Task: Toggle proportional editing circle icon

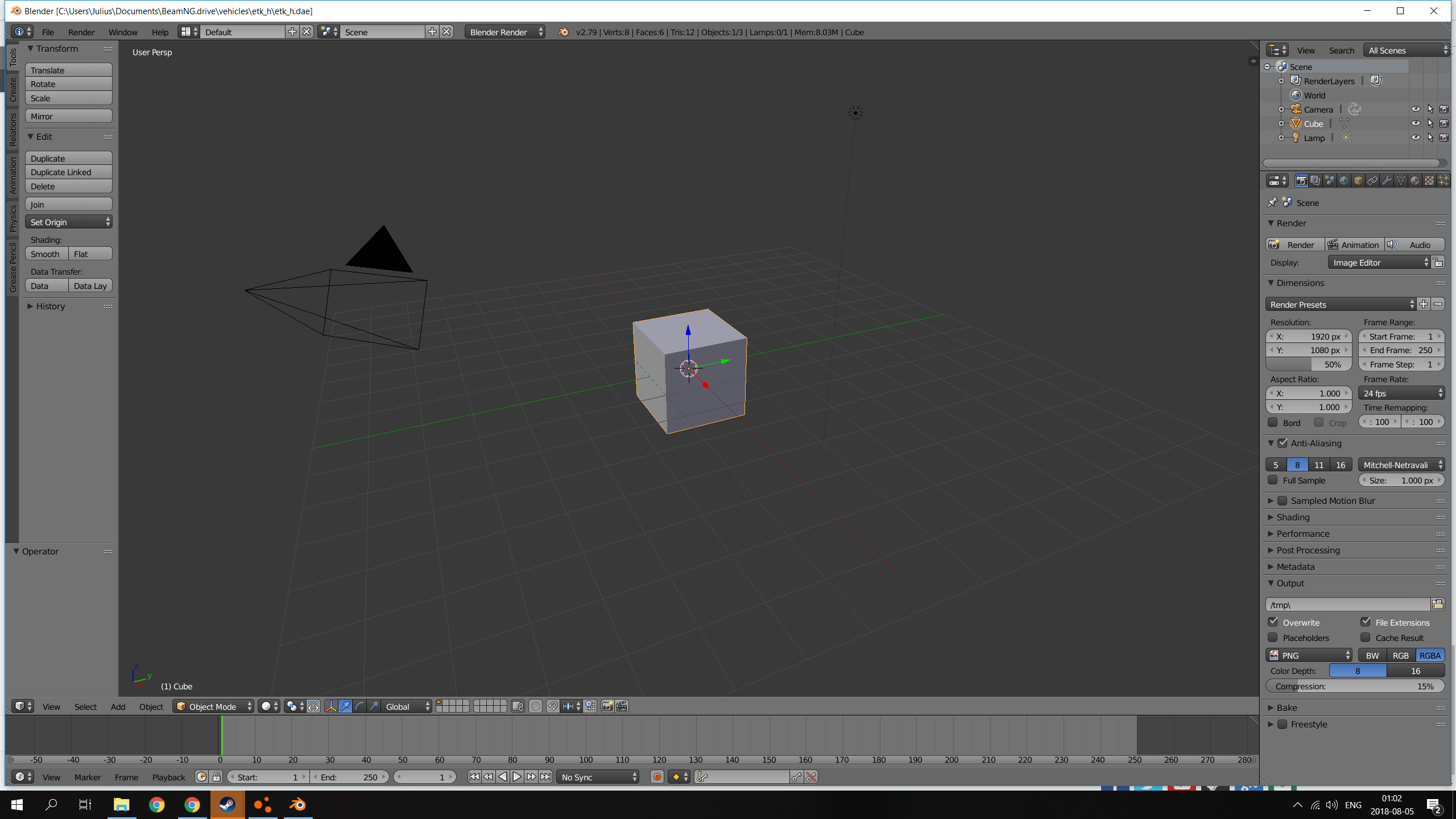Action: (x=535, y=706)
